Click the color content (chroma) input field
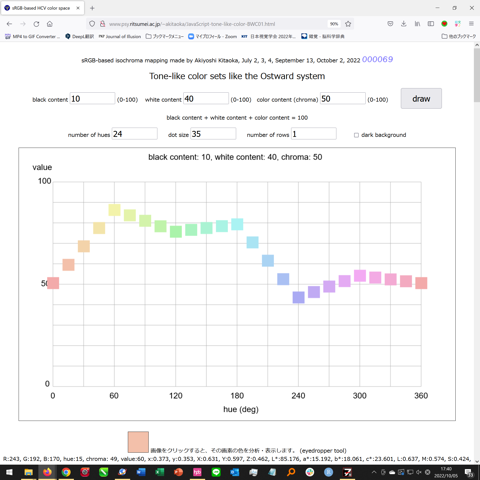Viewport: 480px width, 480px height. pyautogui.click(x=343, y=99)
